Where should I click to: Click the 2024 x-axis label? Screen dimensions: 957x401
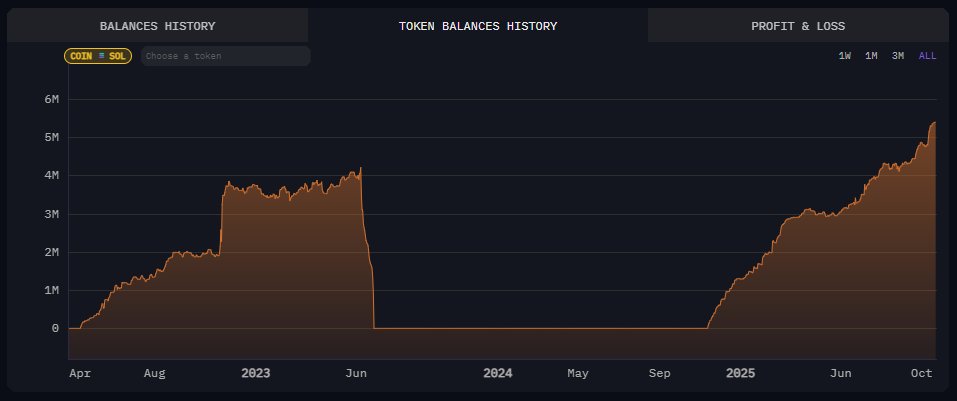point(498,374)
